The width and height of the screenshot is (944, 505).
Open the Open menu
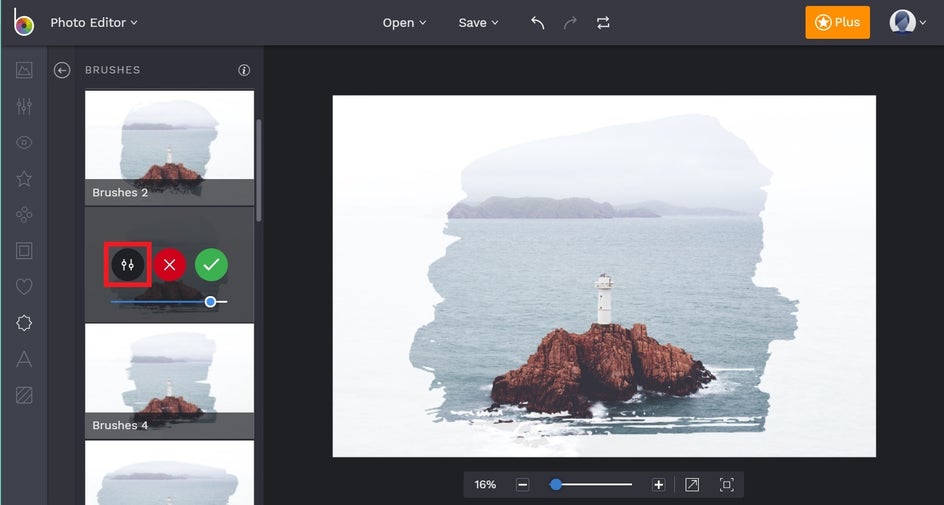[x=404, y=23]
